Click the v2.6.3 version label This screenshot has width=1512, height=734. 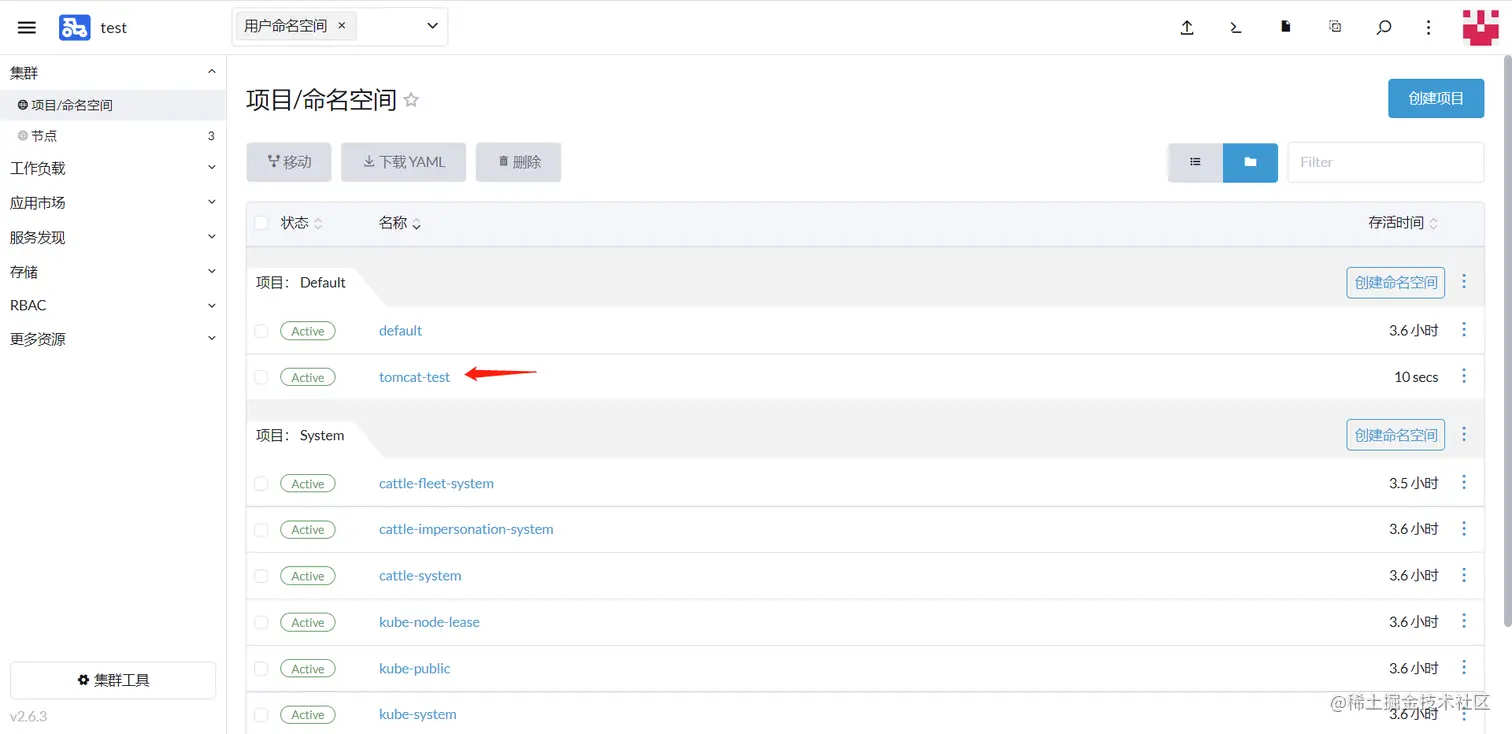tap(28, 716)
